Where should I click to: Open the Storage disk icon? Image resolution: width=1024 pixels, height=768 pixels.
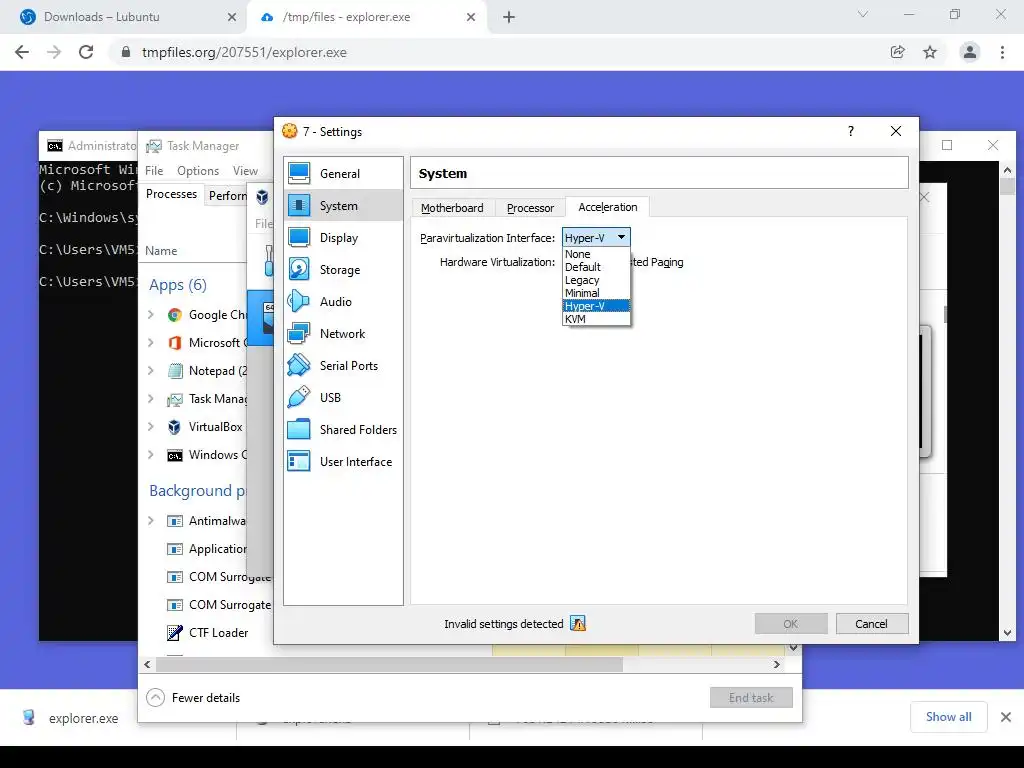pyautogui.click(x=299, y=269)
